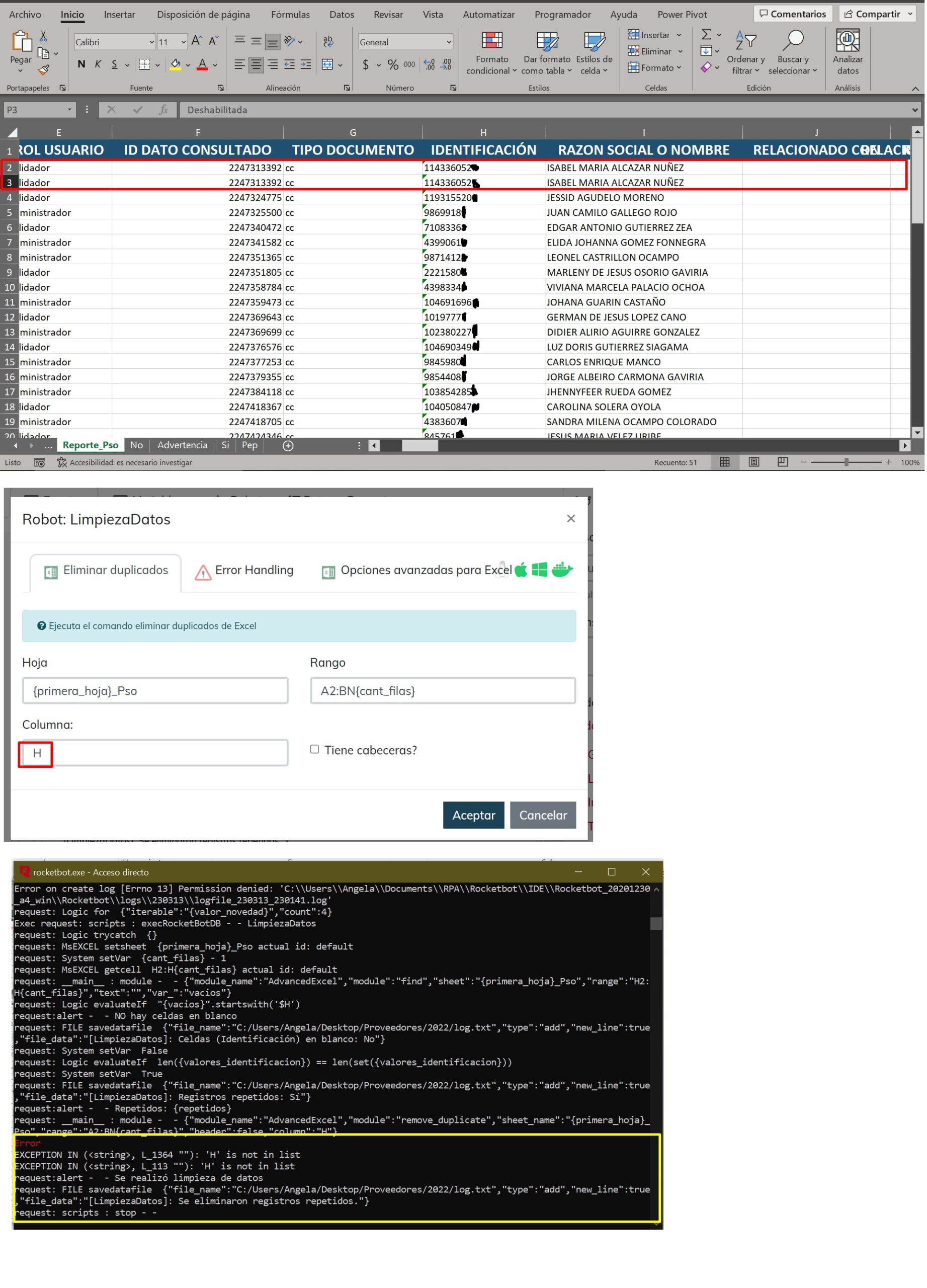The height and width of the screenshot is (1288, 927).
Task: Toggle italic formatting K button
Action: click(98, 65)
